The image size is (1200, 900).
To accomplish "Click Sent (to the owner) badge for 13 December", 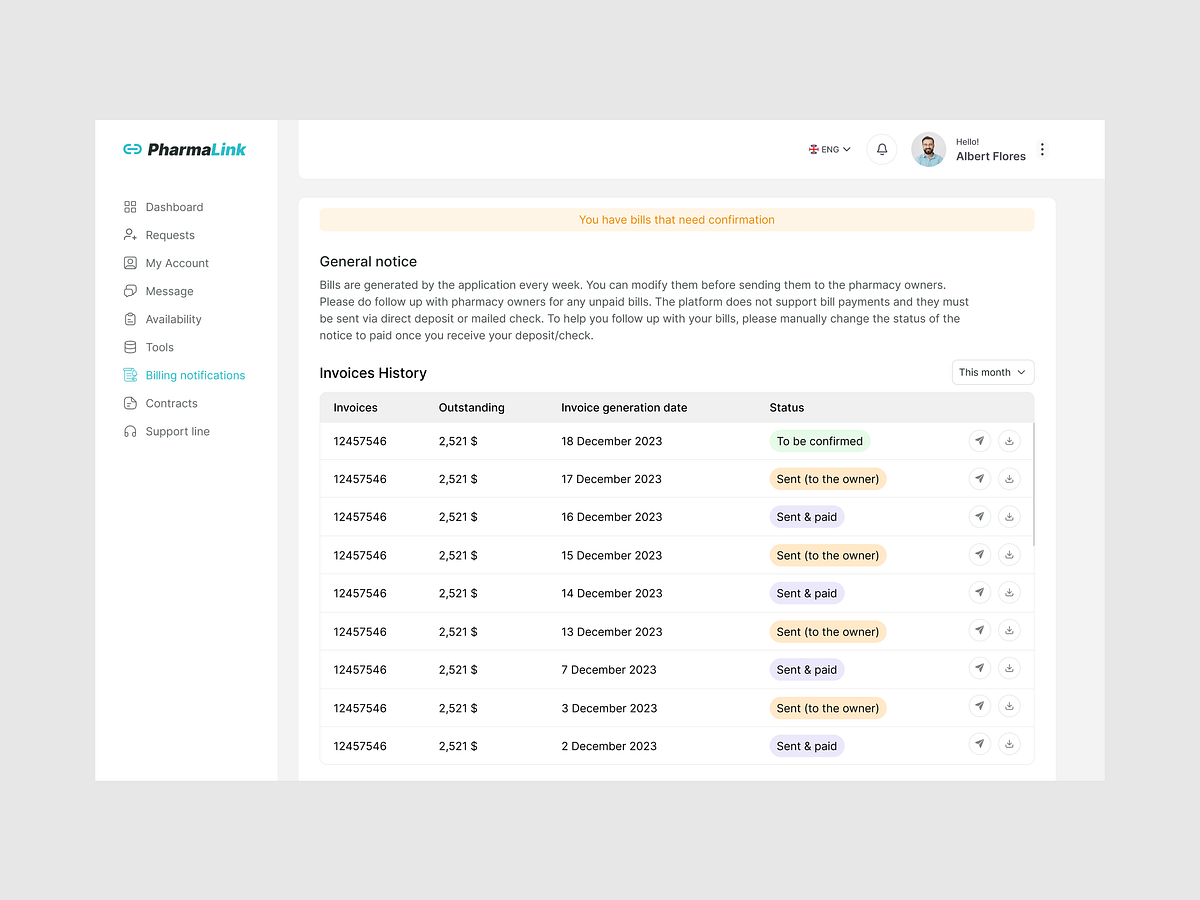I will [x=828, y=632].
